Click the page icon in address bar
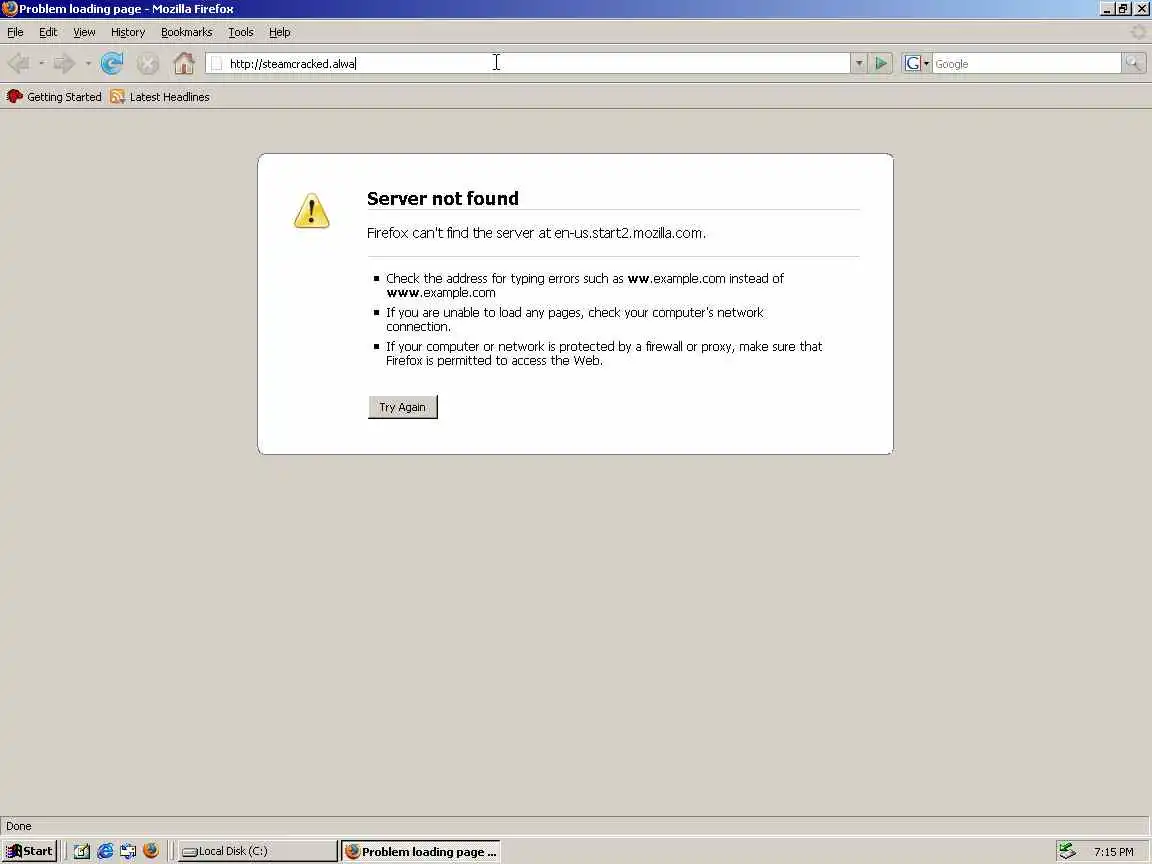This screenshot has width=1152, height=864. pyautogui.click(x=217, y=64)
